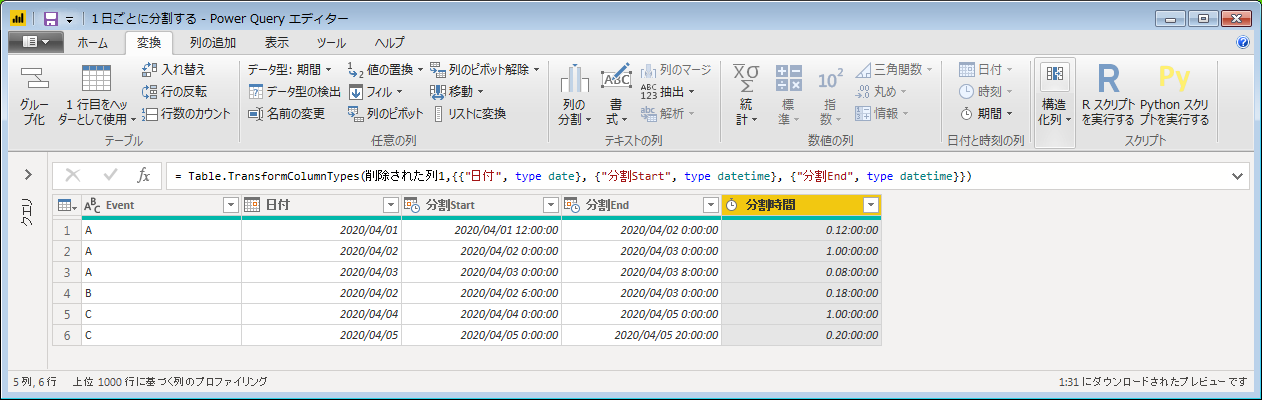Click the duration cell 0.12:00:00
The height and width of the screenshot is (400, 1262).
pyautogui.click(x=801, y=230)
